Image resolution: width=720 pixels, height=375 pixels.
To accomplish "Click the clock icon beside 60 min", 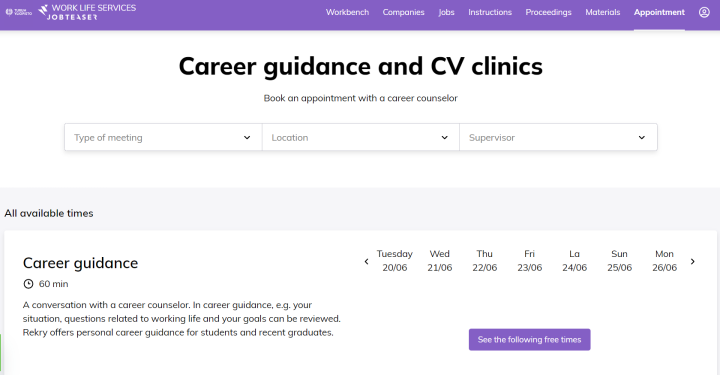I will [28, 284].
